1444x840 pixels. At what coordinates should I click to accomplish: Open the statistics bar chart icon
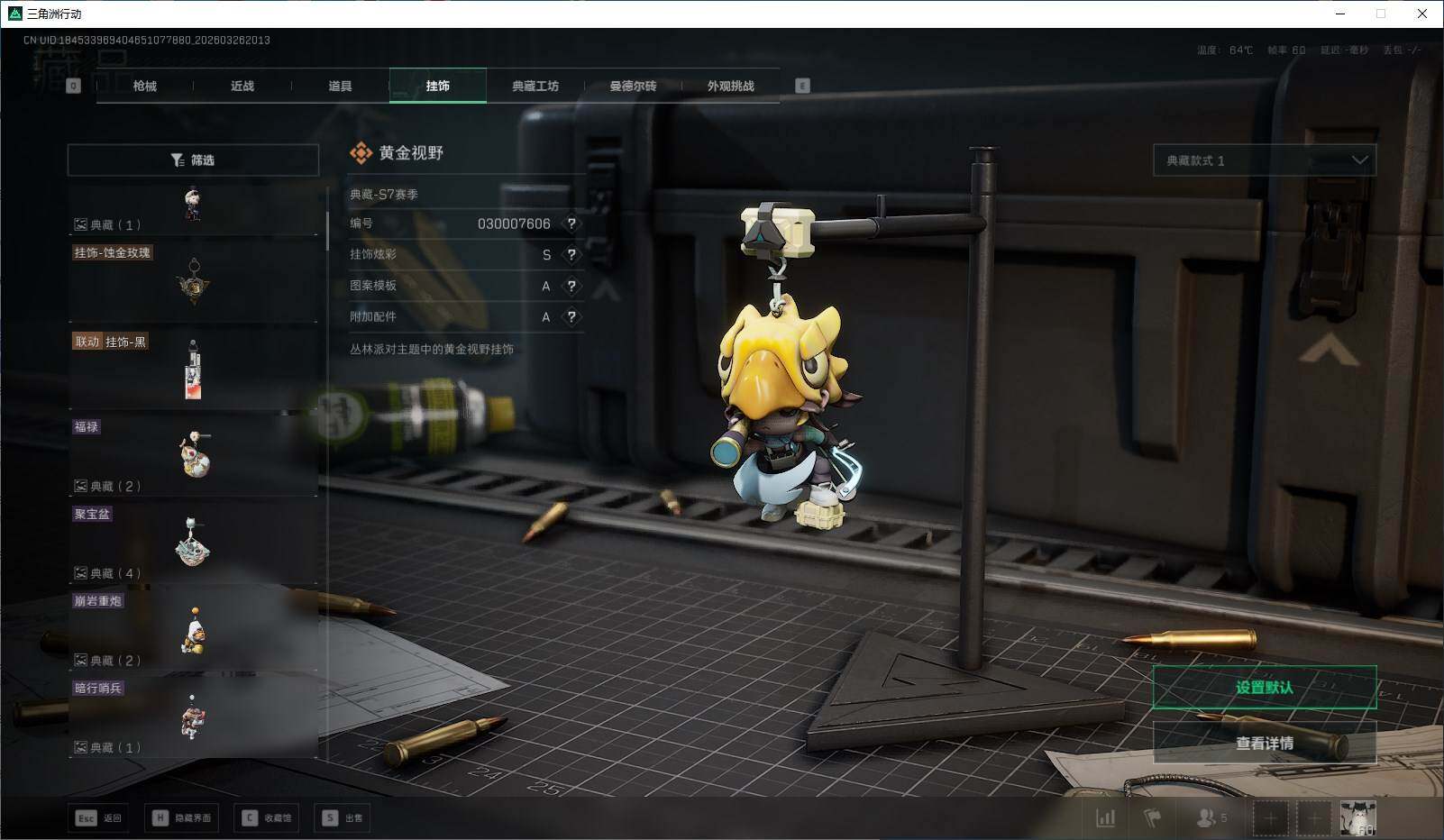(x=1105, y=817)
